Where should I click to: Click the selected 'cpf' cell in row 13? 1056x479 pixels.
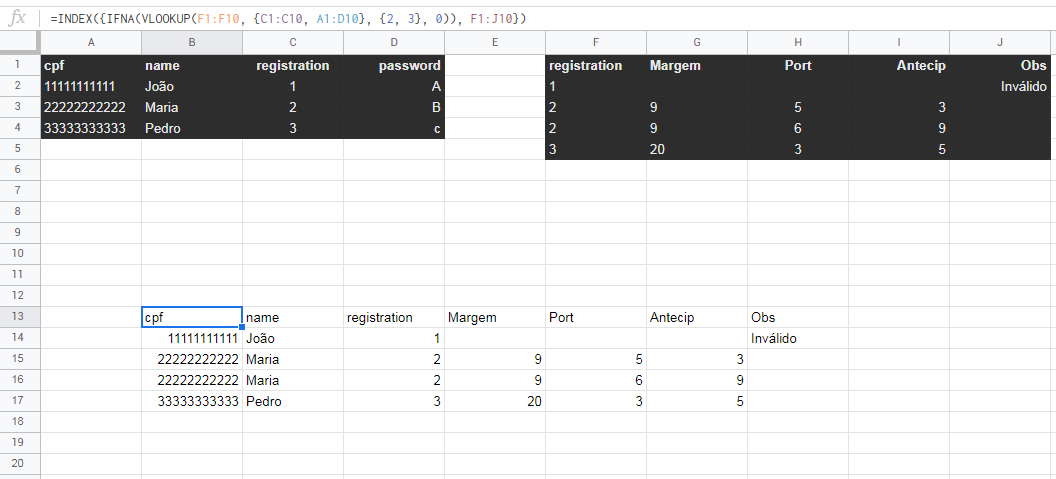(x=192, y=317)
